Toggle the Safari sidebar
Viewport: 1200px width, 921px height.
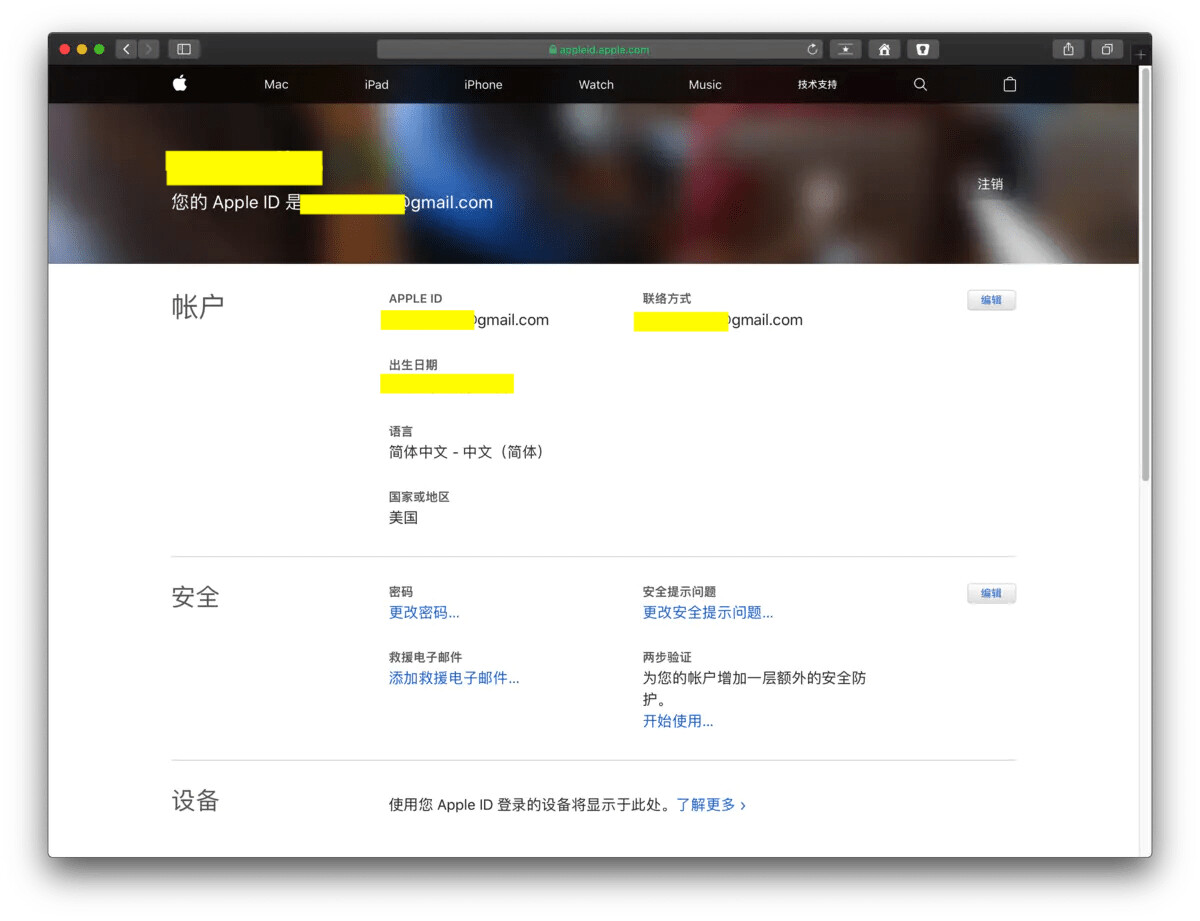coord(184,49)
